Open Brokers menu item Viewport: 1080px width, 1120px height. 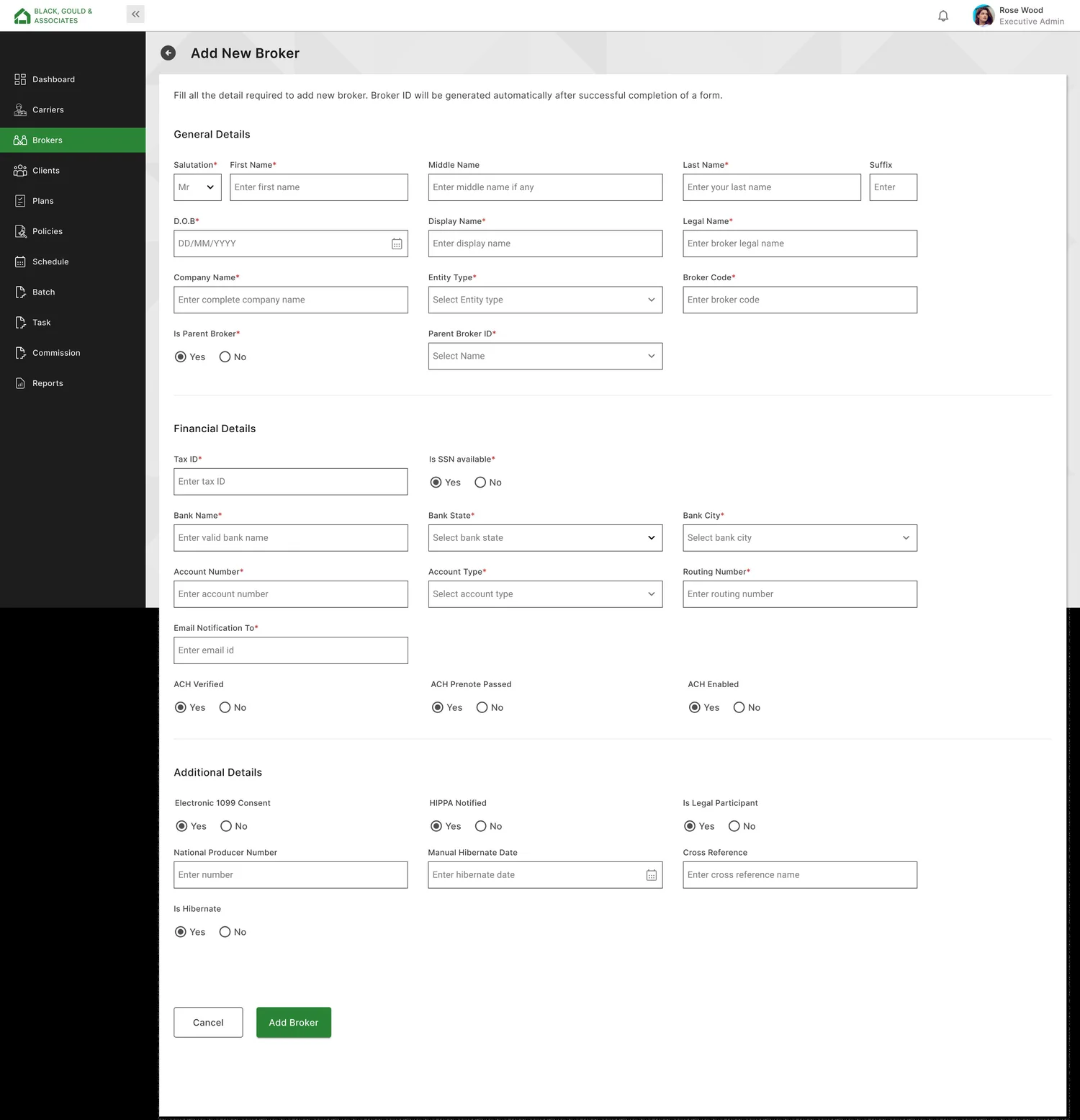click(73, 140)
